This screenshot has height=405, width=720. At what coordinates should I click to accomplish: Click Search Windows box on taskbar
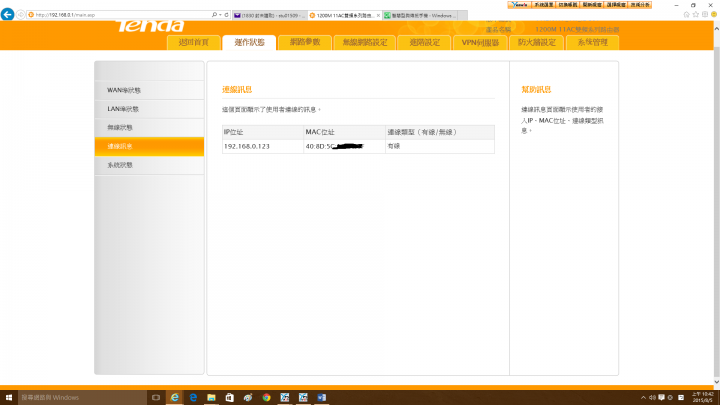(82, 398)
